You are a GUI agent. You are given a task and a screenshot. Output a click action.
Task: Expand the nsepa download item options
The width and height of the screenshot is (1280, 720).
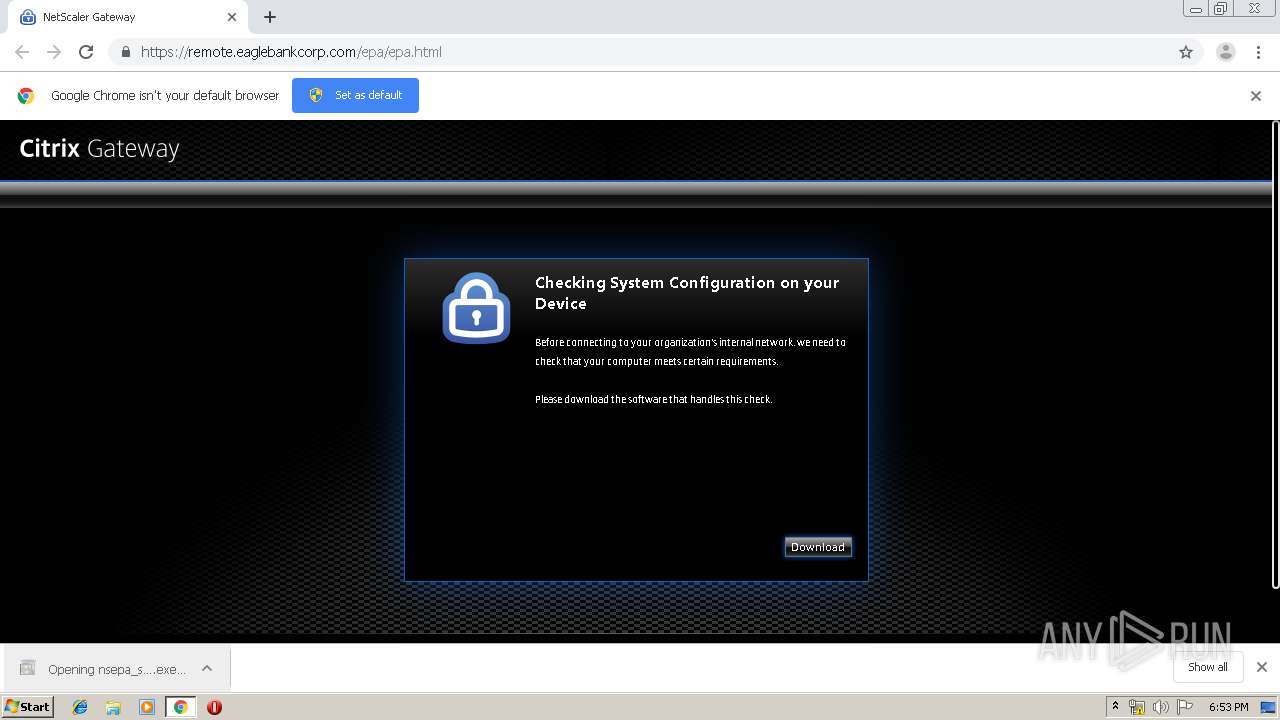[x=207, y=668]
